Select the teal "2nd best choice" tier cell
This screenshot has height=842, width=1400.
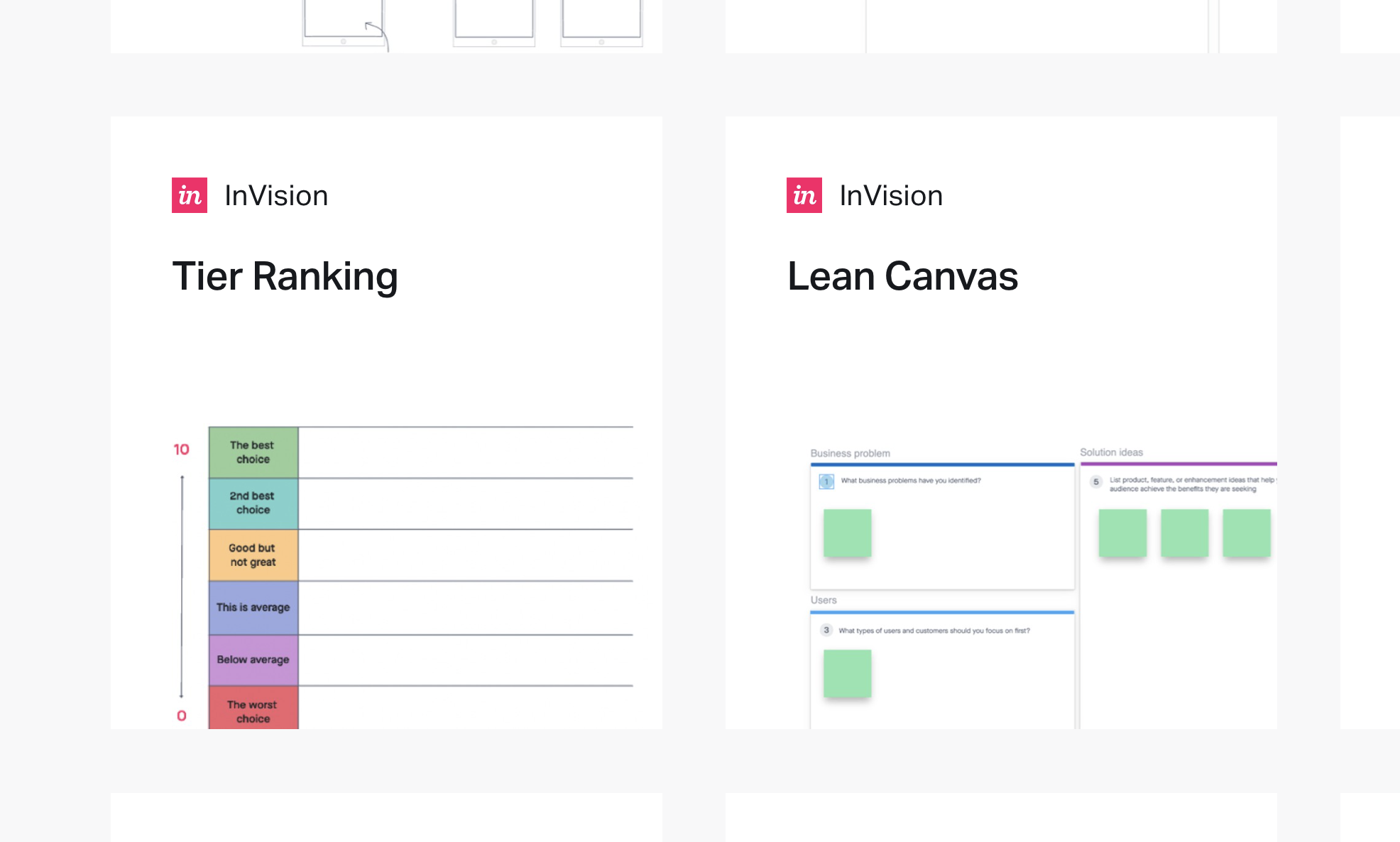253,503
